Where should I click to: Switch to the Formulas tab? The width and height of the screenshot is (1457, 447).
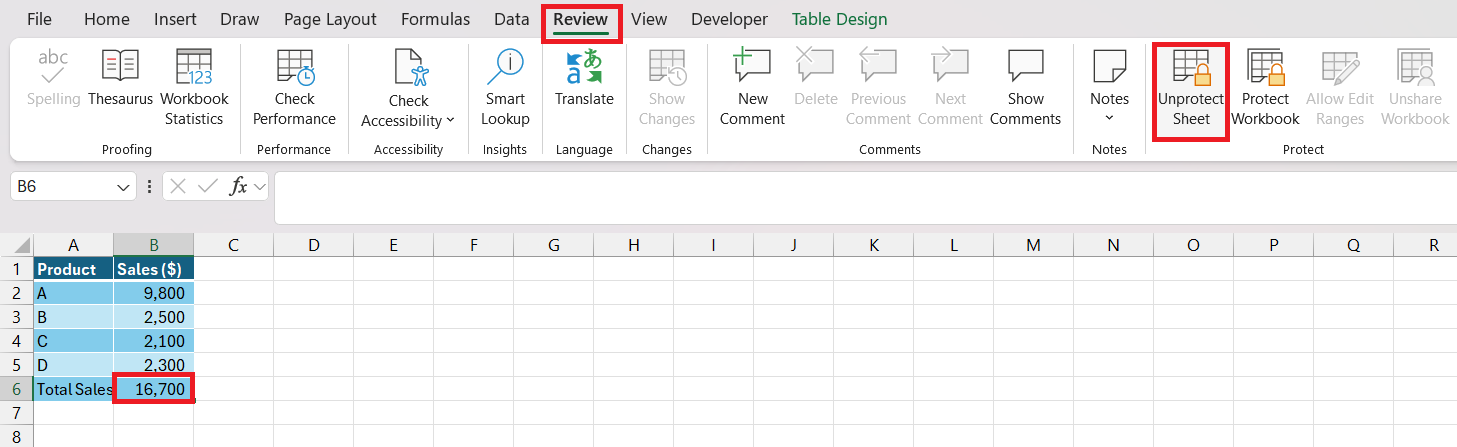[x=435, y=19]
